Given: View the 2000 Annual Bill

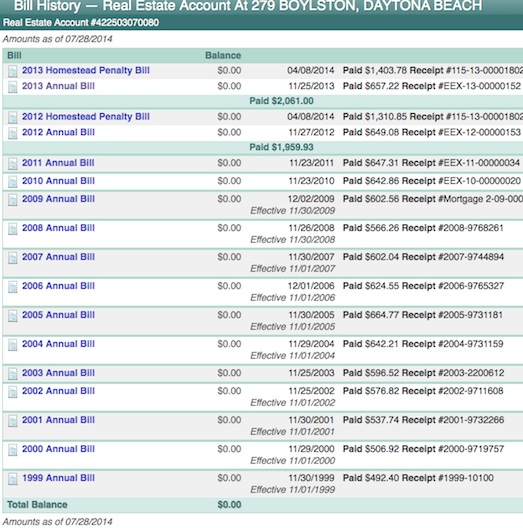Looking at the screenshot, I should coord(58,449).
